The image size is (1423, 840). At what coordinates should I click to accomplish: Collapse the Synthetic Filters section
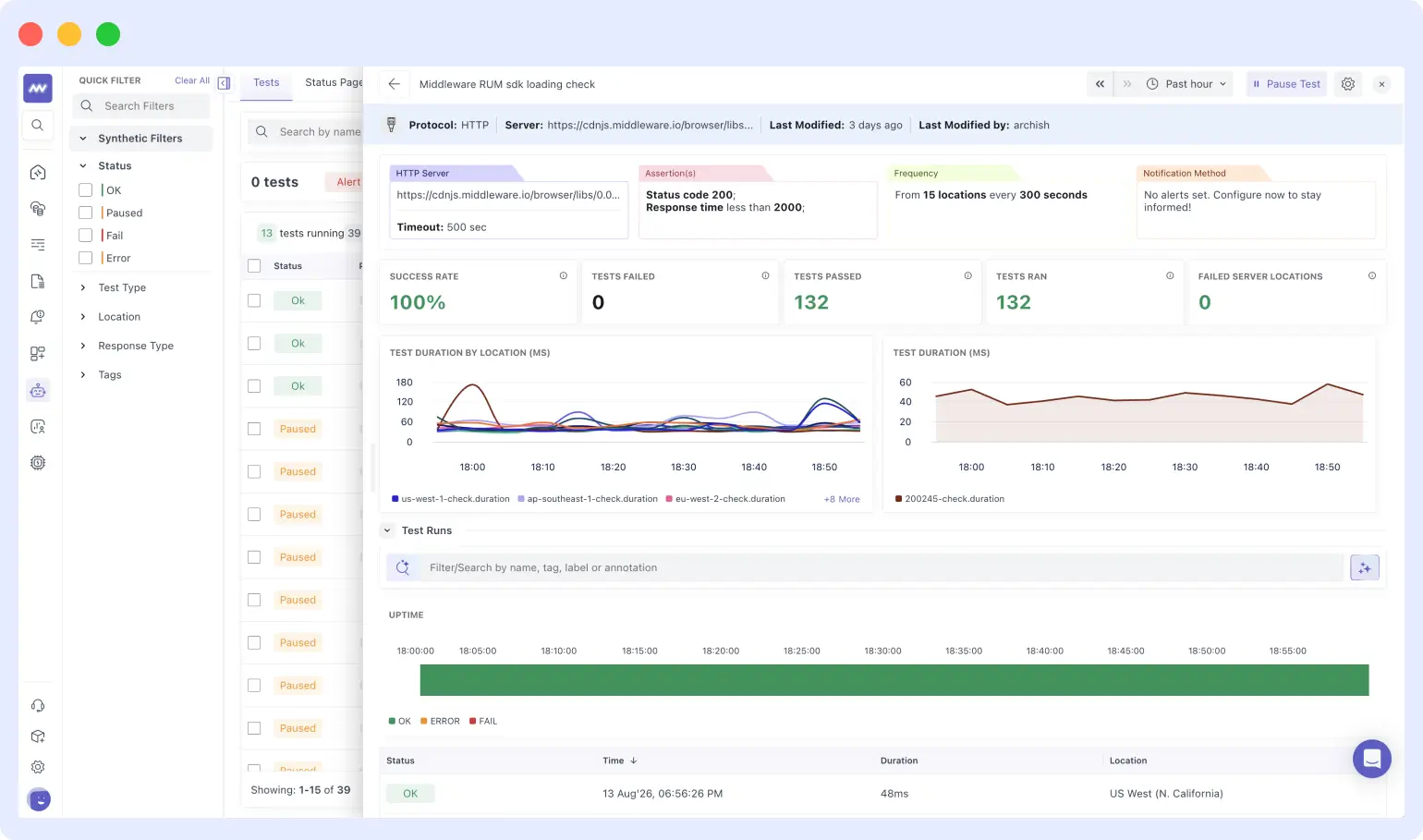83,139
